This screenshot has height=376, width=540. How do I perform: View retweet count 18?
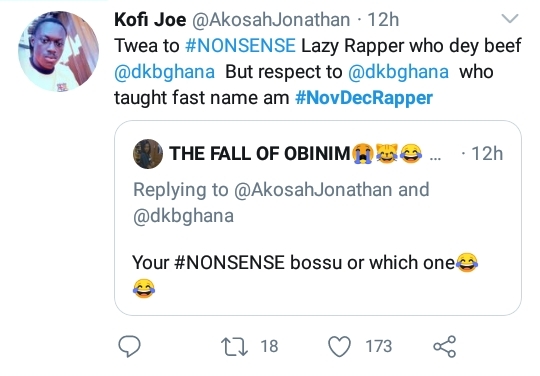pos(269,346)
